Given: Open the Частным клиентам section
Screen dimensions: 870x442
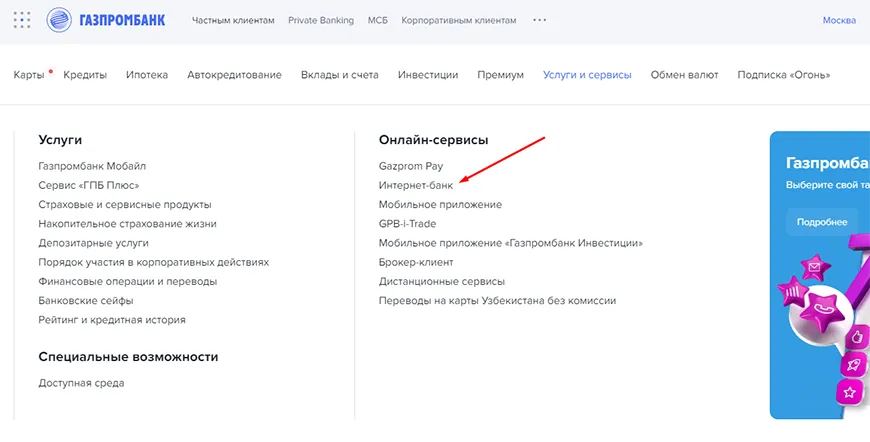Looking at the screenshot, I should click(x=233, y=20).
